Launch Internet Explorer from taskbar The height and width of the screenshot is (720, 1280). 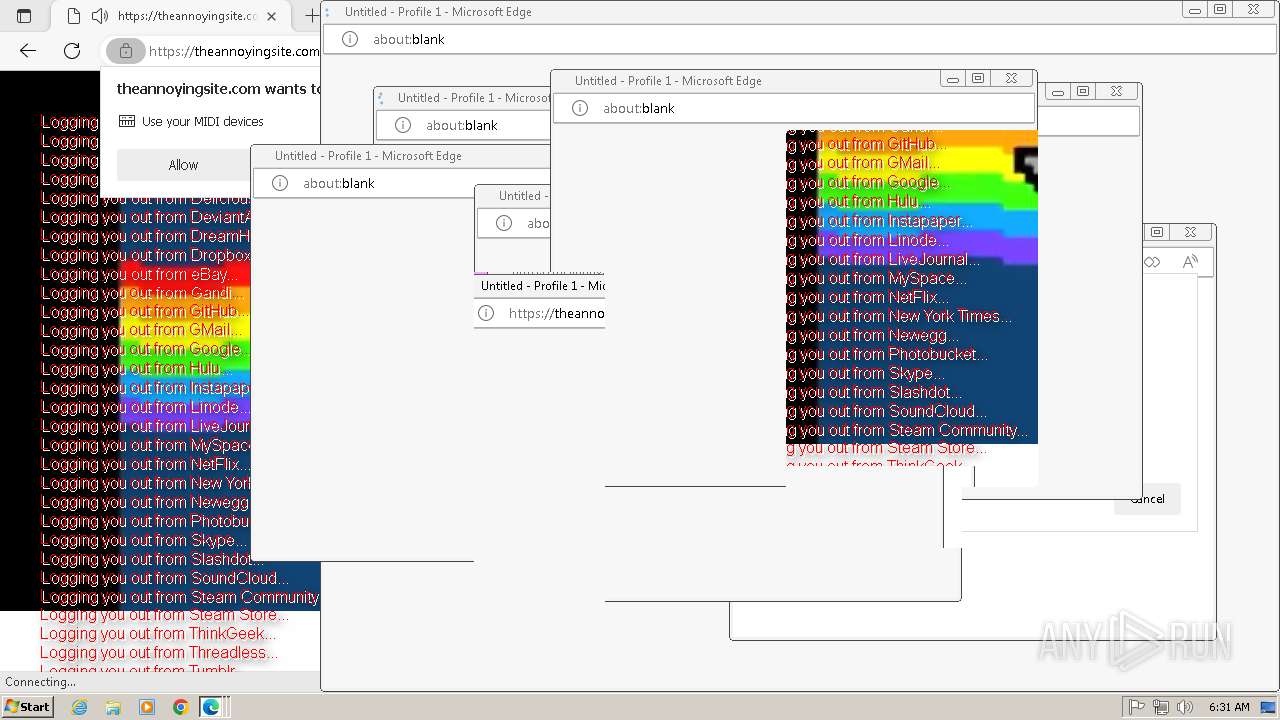tap(79, 707)
